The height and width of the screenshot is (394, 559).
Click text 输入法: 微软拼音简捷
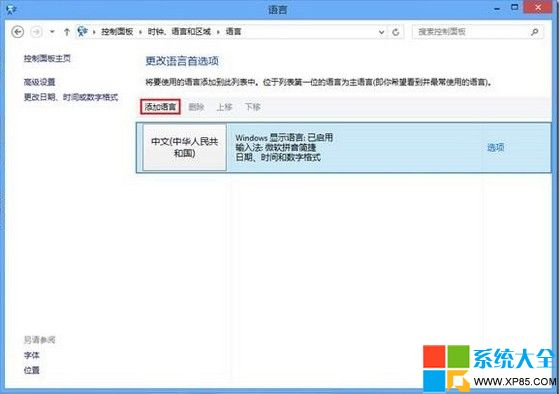275,147
